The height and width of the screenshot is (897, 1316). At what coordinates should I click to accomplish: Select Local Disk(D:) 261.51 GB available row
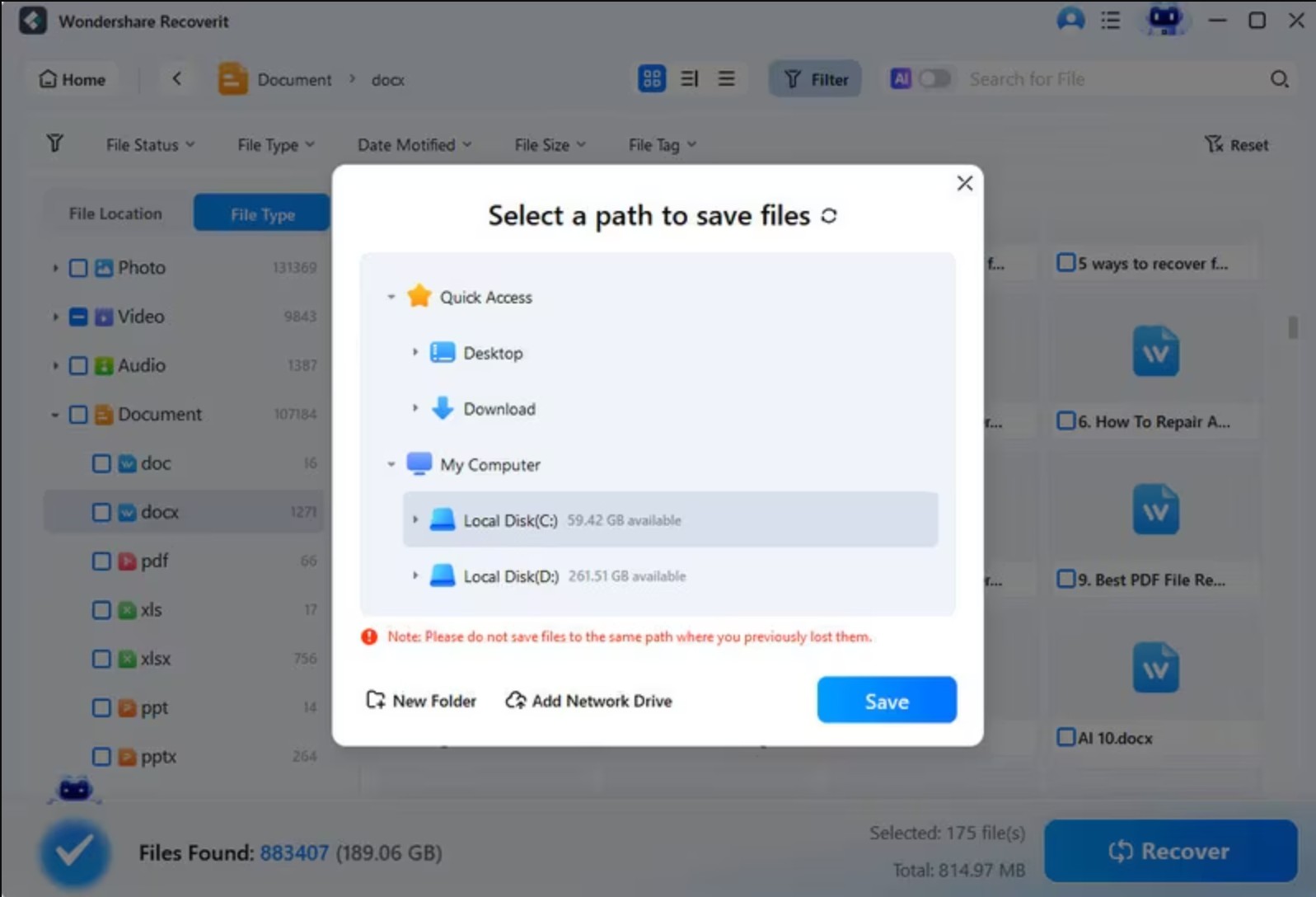tap(670, 575)
